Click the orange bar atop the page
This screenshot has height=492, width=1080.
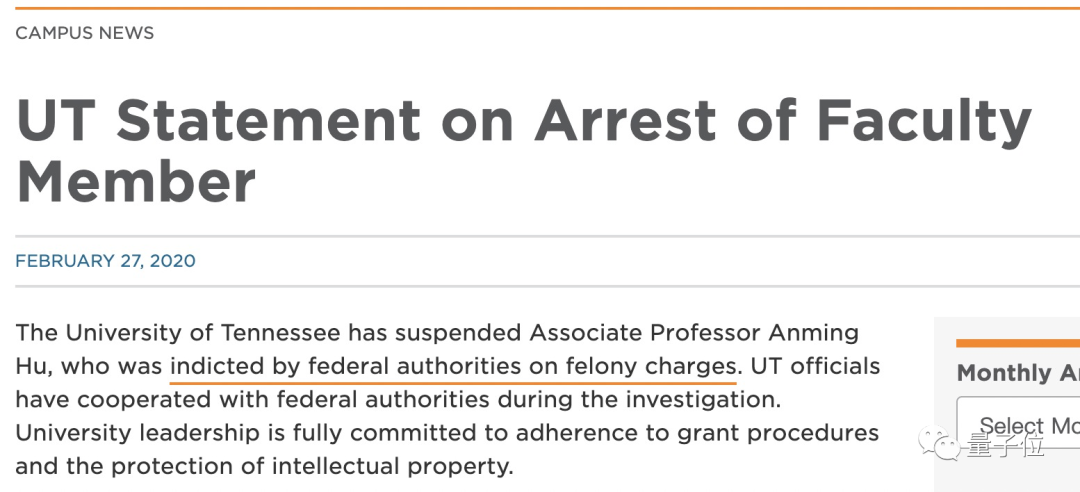click(x=540, y=8)
